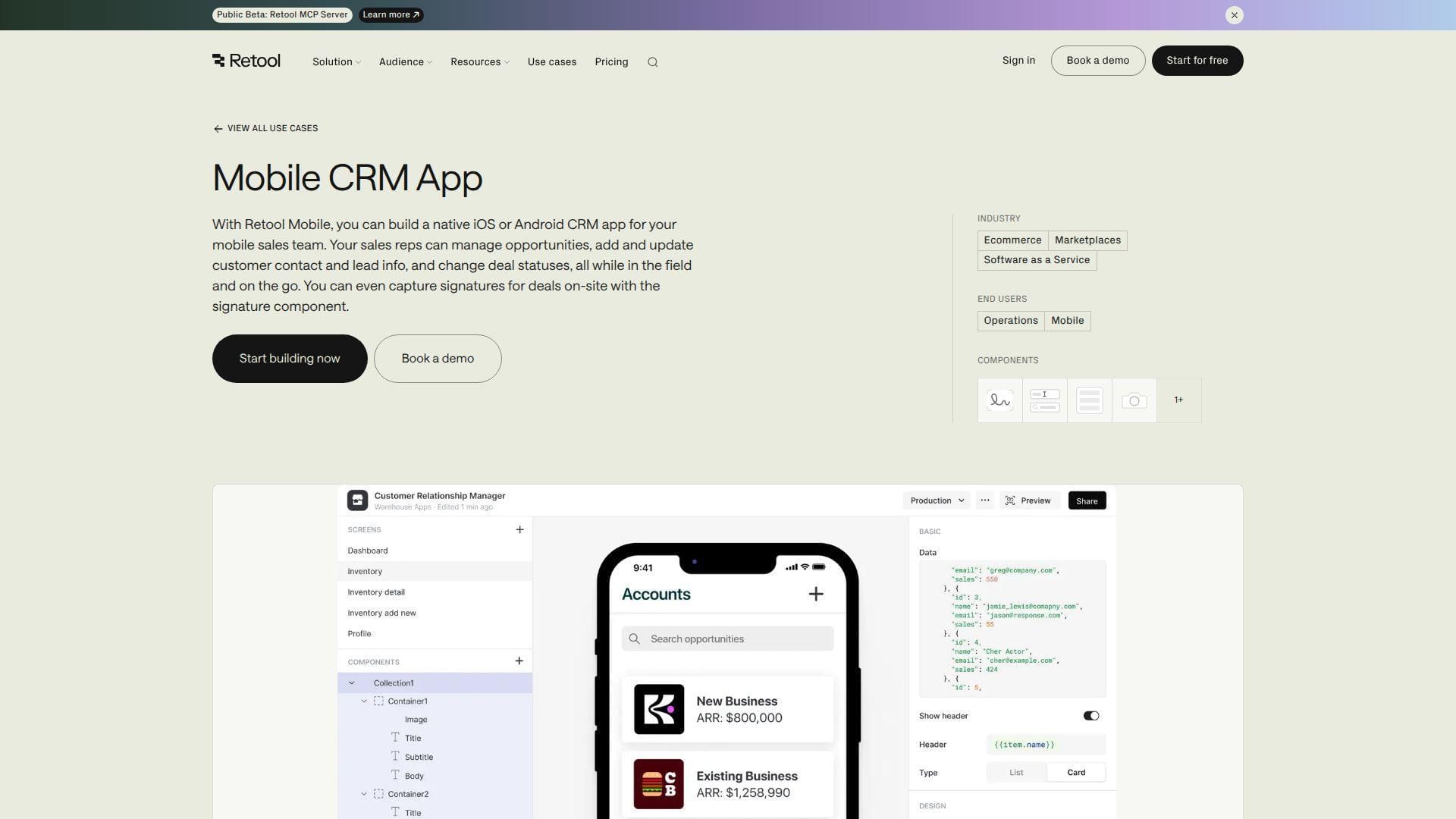Select the Dashboard screen
Screen dimensions: 1456x819
(435, 551)
